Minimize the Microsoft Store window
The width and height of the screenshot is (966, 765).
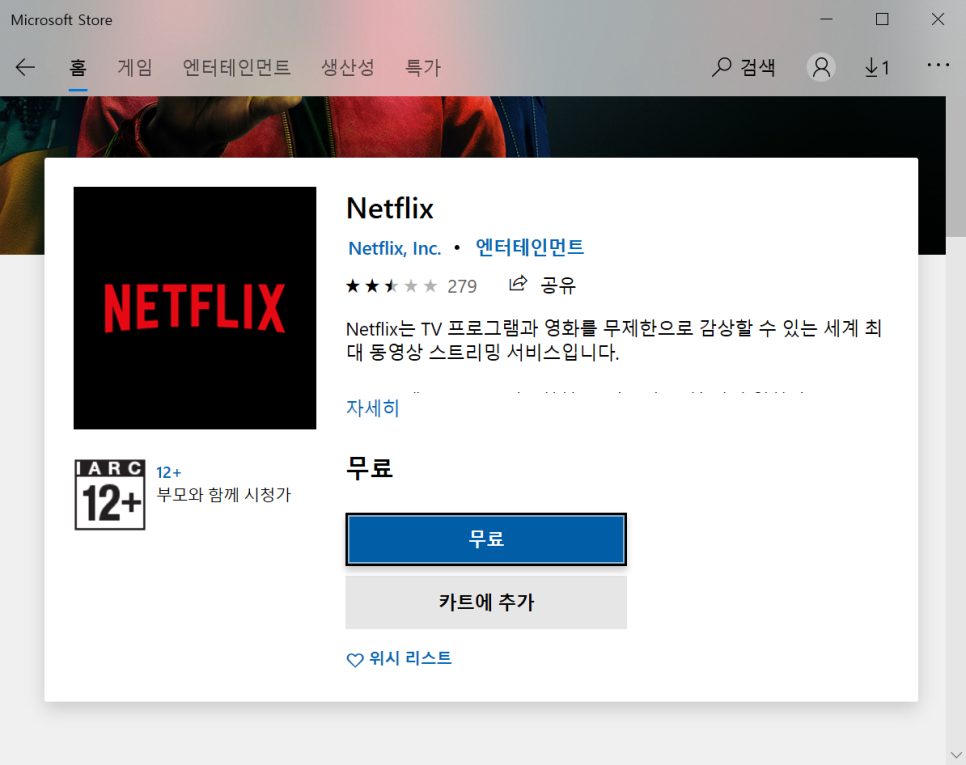tap(827, 19)
